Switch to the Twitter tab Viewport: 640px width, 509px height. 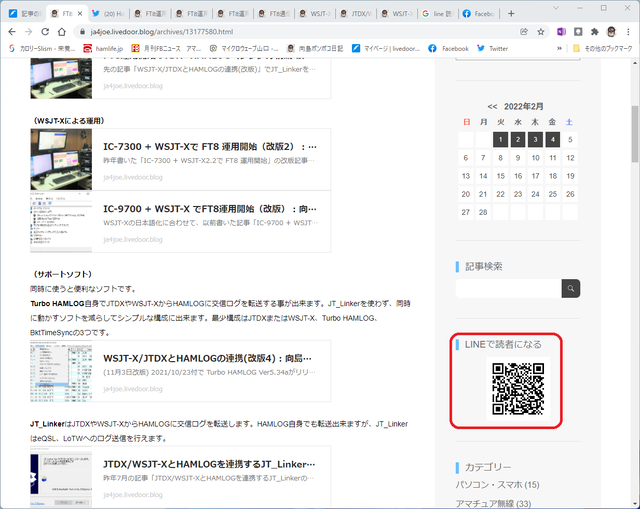pyautogui.click(x=108, y=13)
